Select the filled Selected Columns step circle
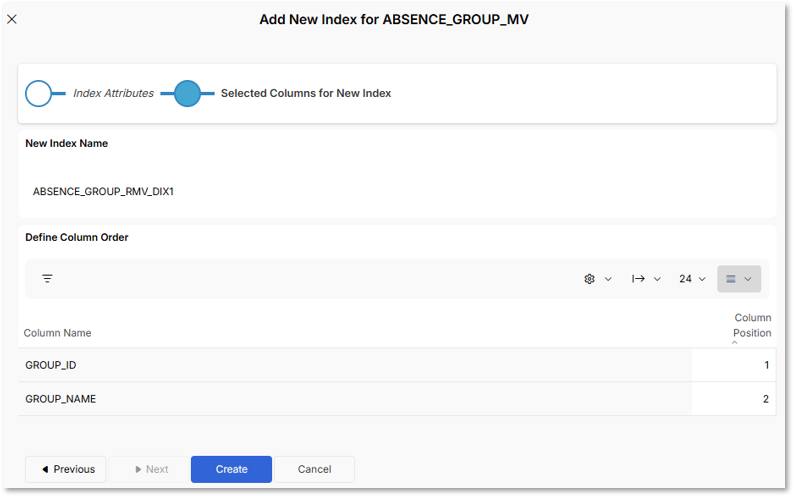Screen dimensions: 794x497 click(x=187, y=93)
